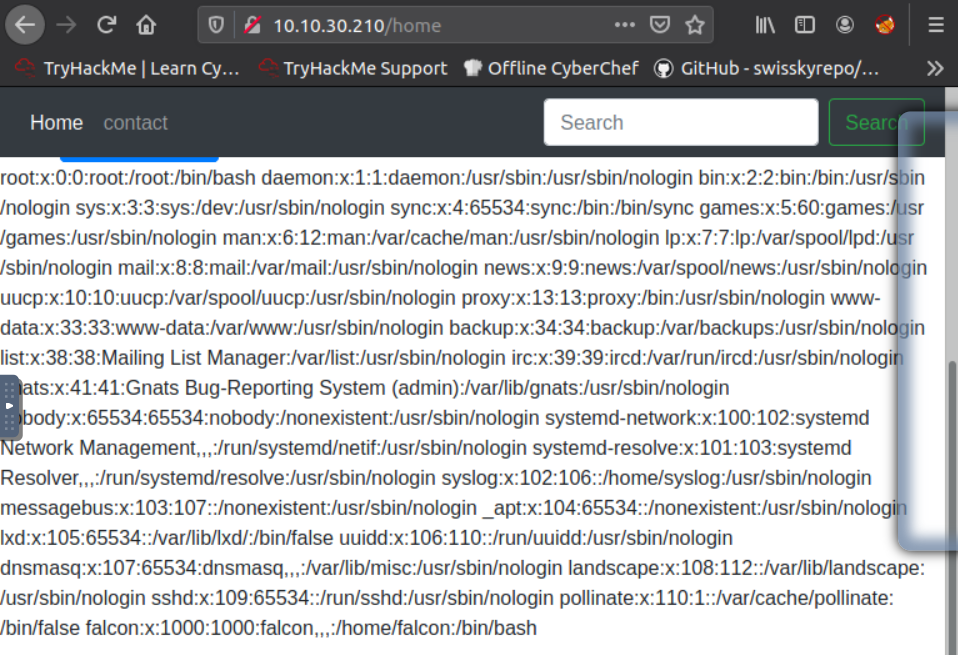The width and height of the screenshot is (958, 655).
Task: Bookmark this page with the star
Action: (x=695, y=25)
